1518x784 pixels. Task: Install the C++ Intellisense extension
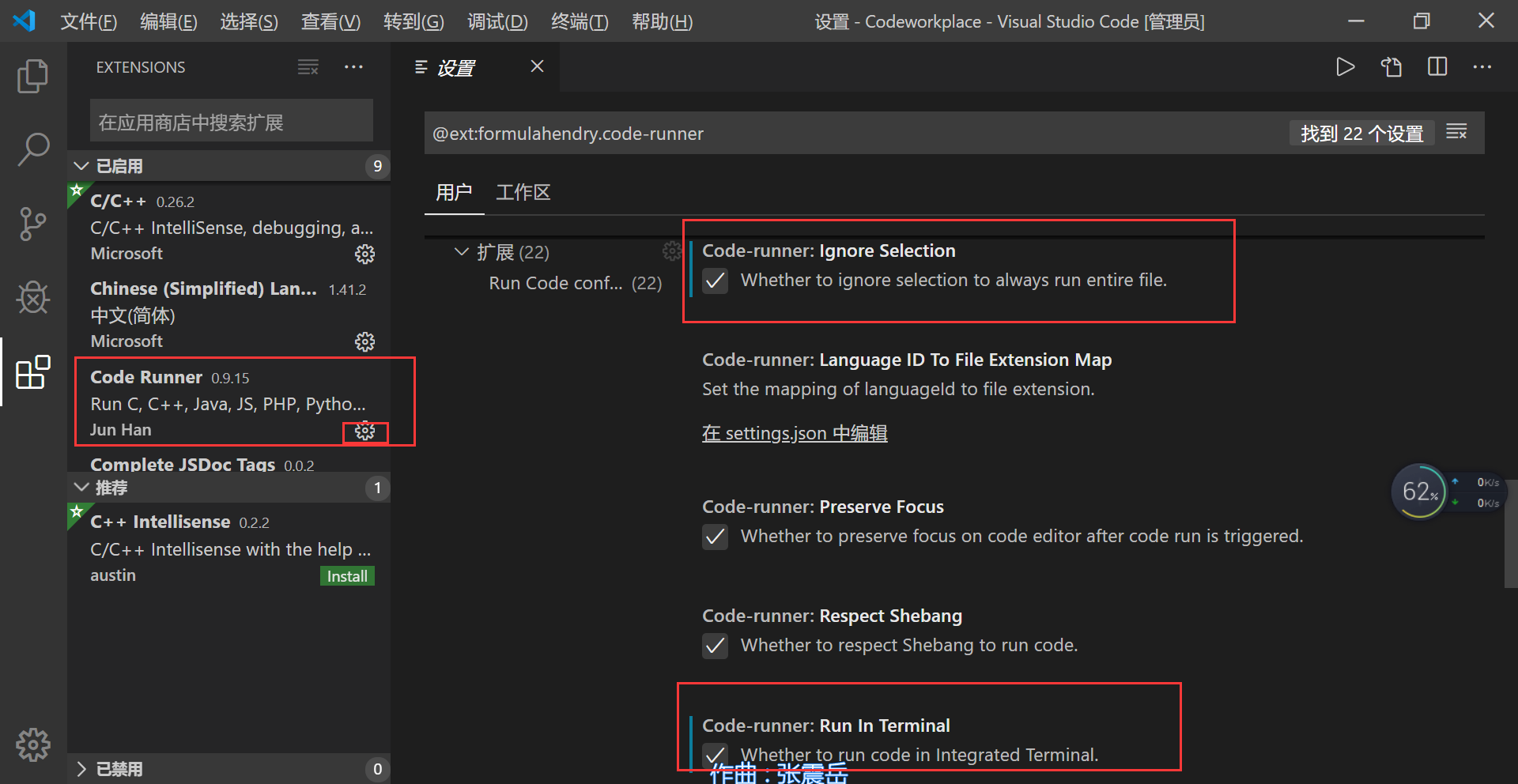pos(347,576)
